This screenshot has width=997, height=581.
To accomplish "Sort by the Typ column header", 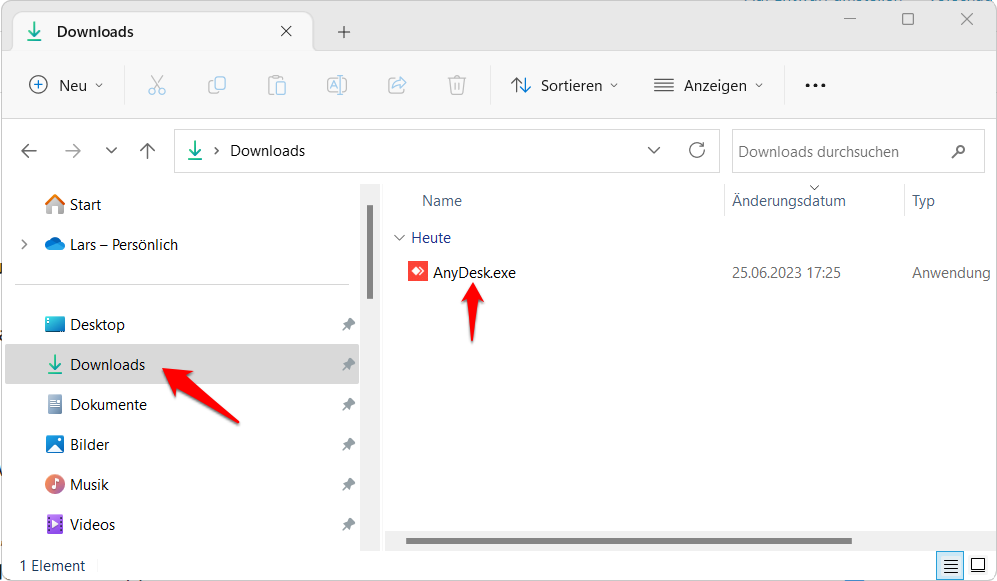I will pos(923,201).
